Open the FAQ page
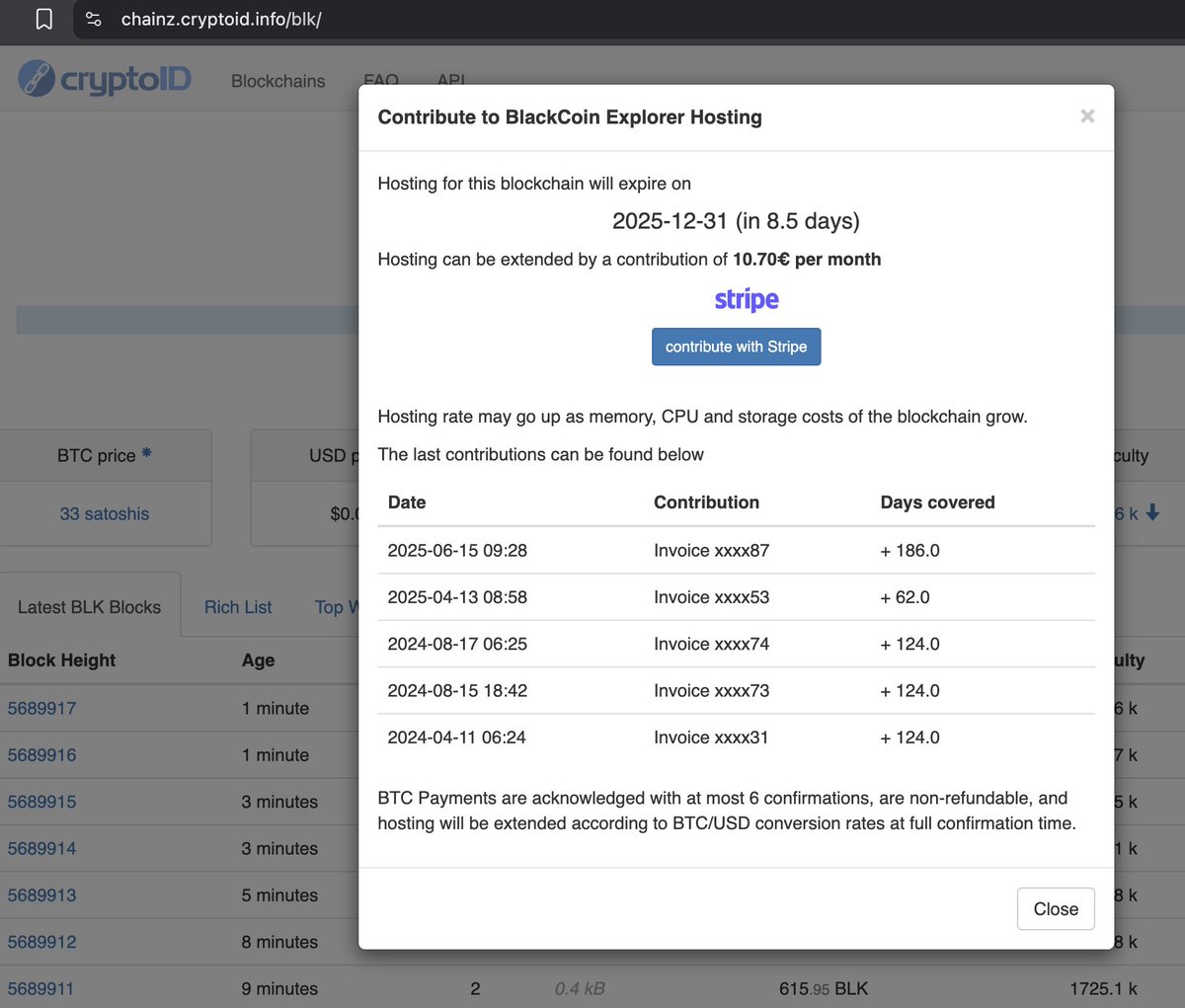Image resolution: width=1185 pixels, height=1008 pixels. click(381, 81)
